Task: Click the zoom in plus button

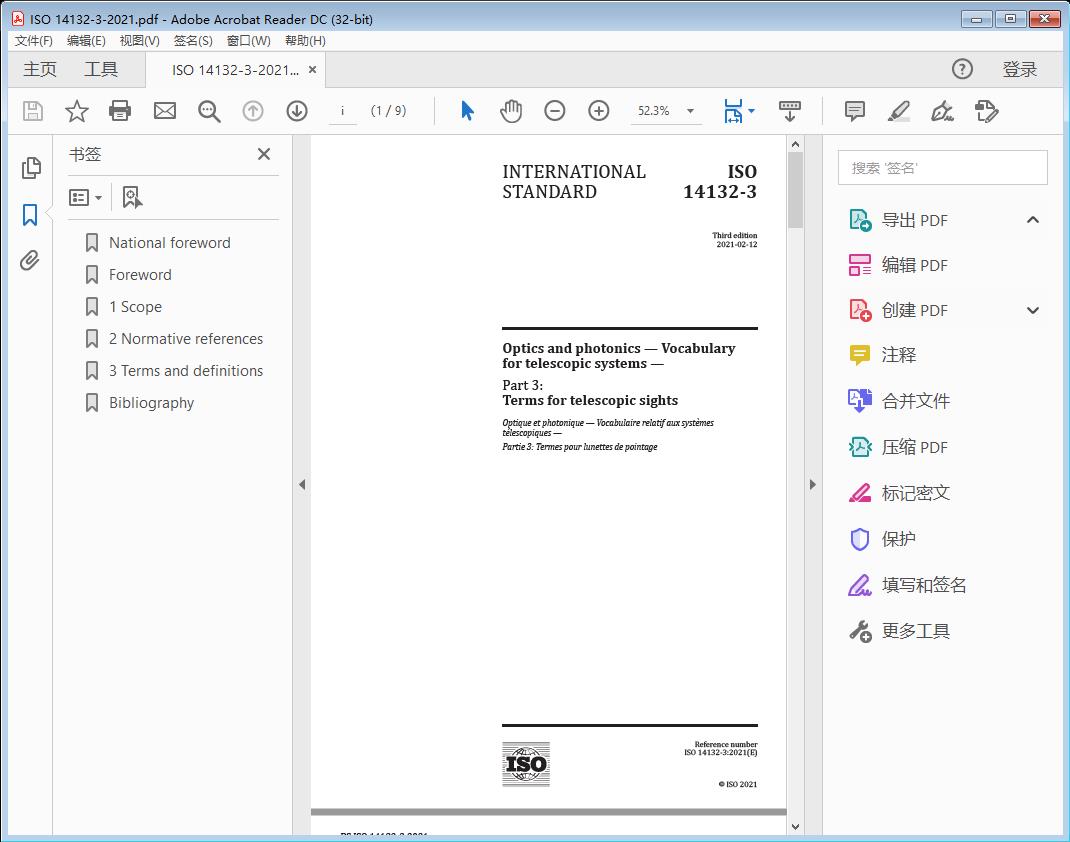Action: click(x=598, y=111)
